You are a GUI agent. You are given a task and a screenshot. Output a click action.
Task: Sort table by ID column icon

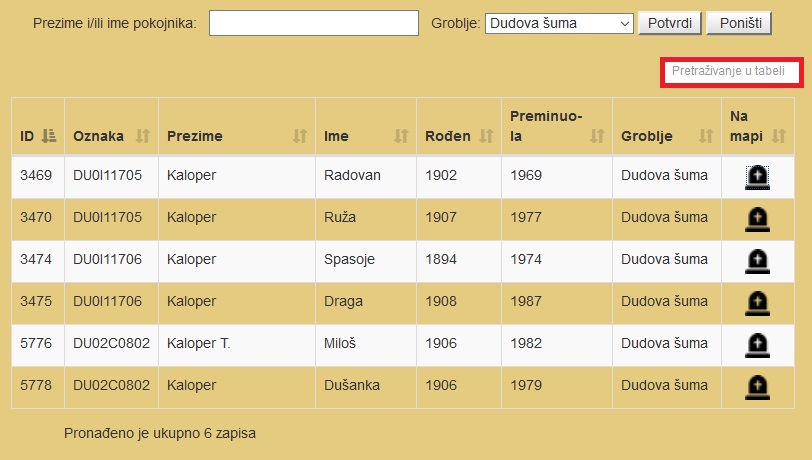click(49, 136)
